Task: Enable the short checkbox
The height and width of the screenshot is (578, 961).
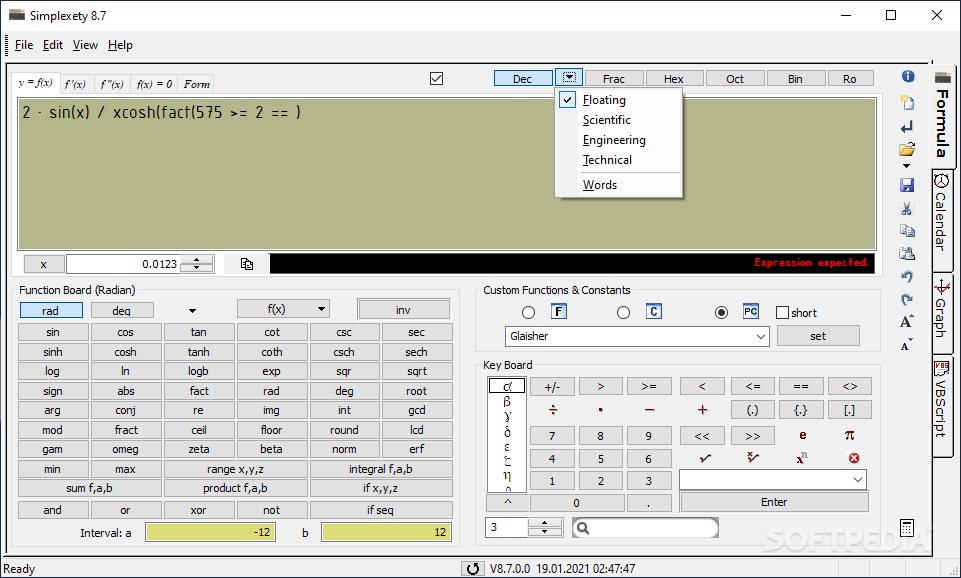Action: coord(782,313)
